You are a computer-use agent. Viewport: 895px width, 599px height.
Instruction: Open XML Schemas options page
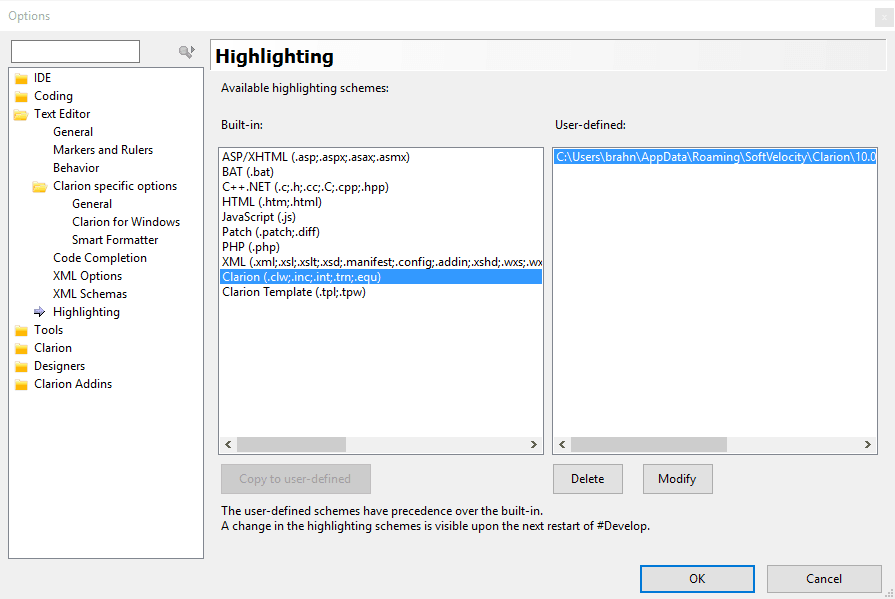[x=90, y=294]
